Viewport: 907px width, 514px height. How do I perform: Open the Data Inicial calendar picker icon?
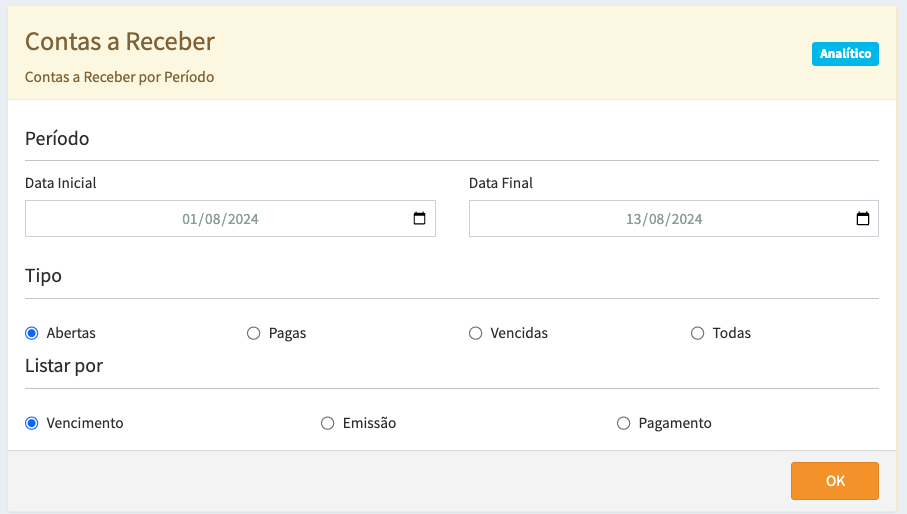coord(419,219)
